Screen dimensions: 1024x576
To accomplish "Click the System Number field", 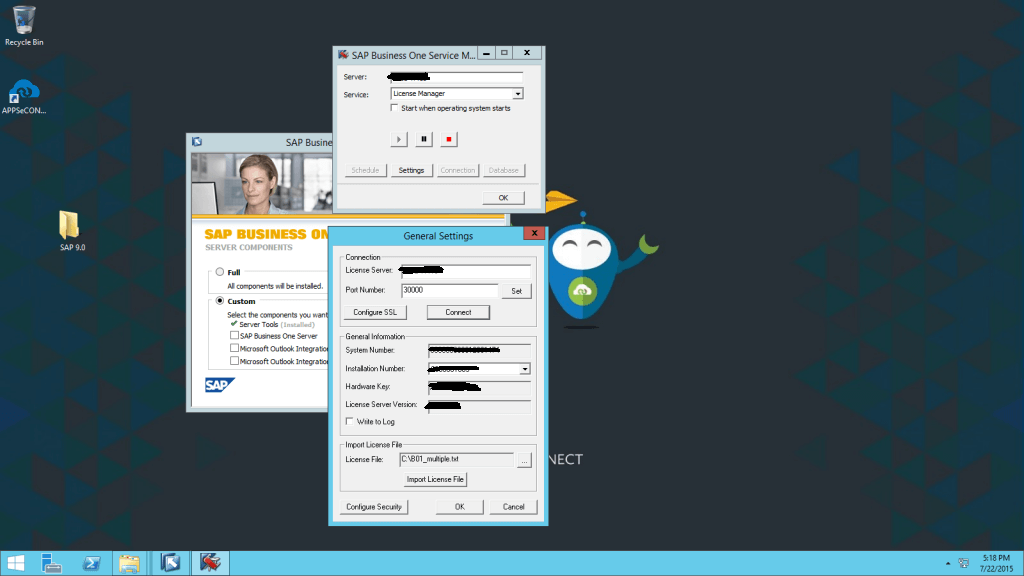I will coord(479,351).
